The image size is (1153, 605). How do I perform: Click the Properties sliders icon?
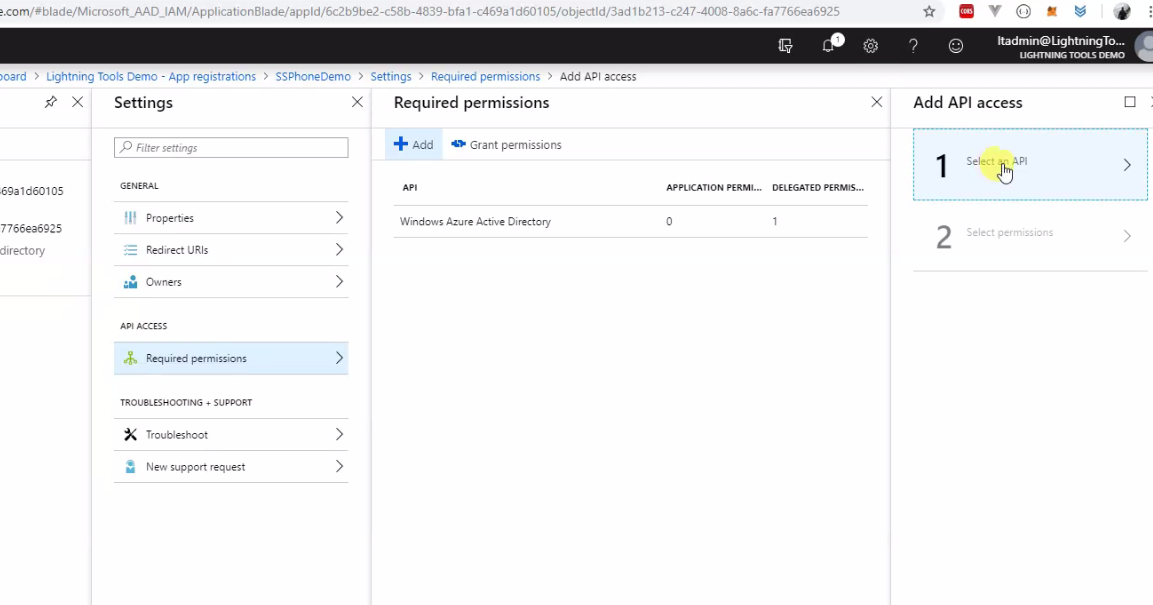click(x=130, y=218)
